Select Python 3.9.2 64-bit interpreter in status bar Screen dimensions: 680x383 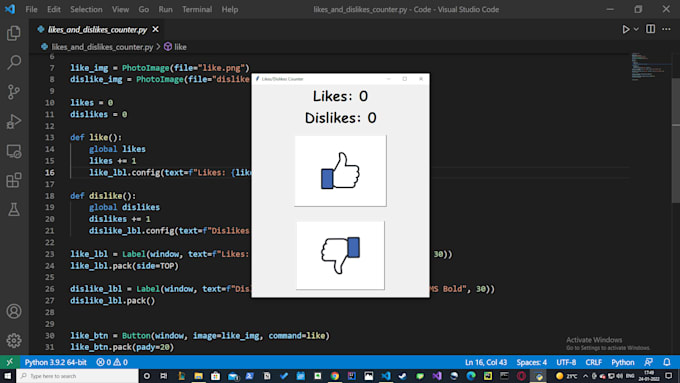56,362
